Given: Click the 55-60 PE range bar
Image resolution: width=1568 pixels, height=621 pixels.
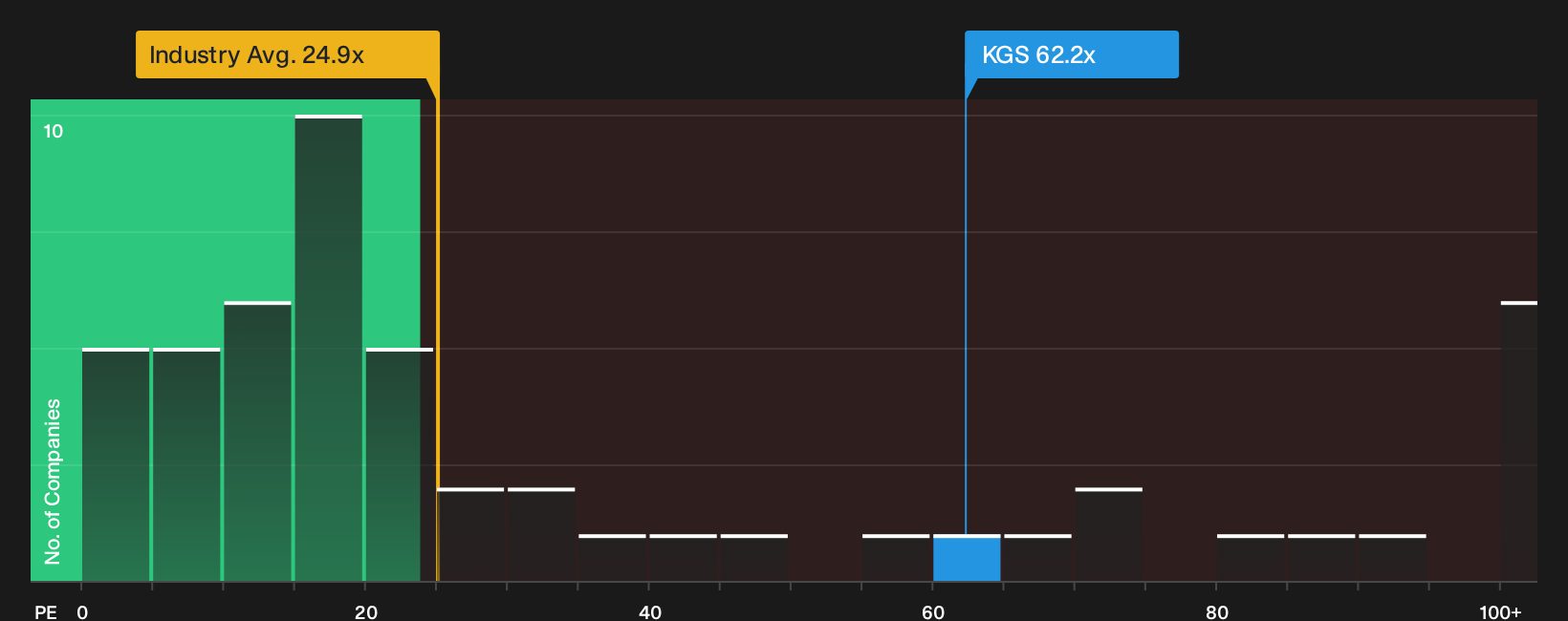Looking at the screenshot, I should click(896, 558).
